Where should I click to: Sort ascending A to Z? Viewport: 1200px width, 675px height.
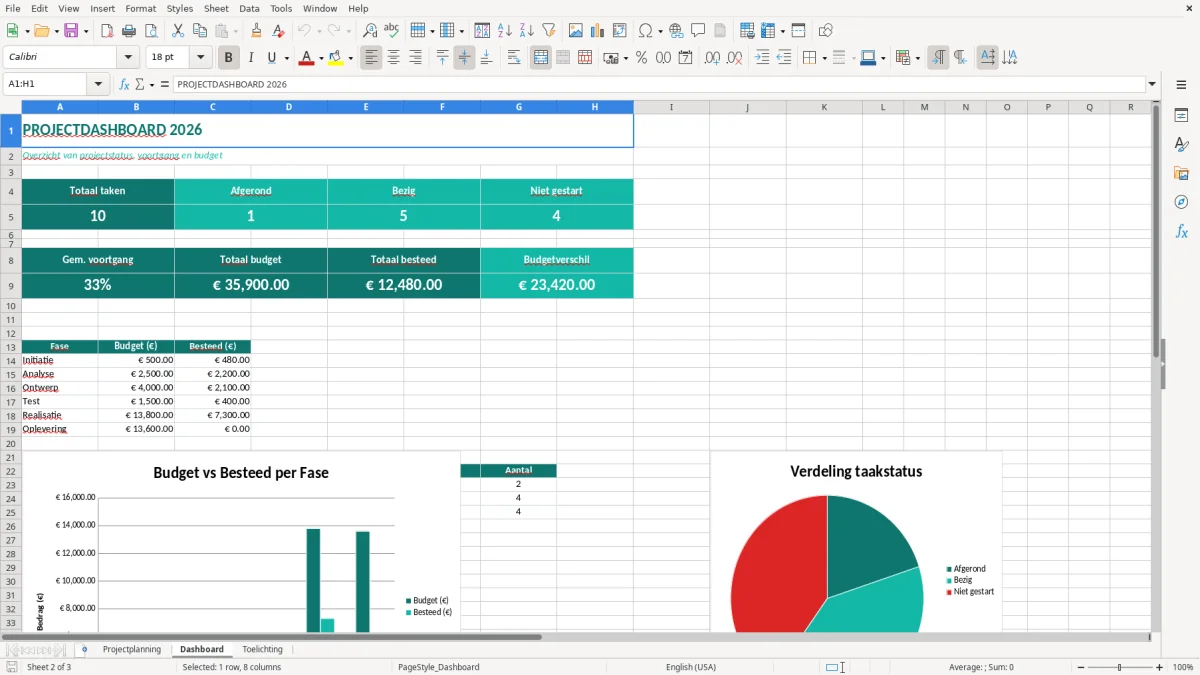pos(505,31)
